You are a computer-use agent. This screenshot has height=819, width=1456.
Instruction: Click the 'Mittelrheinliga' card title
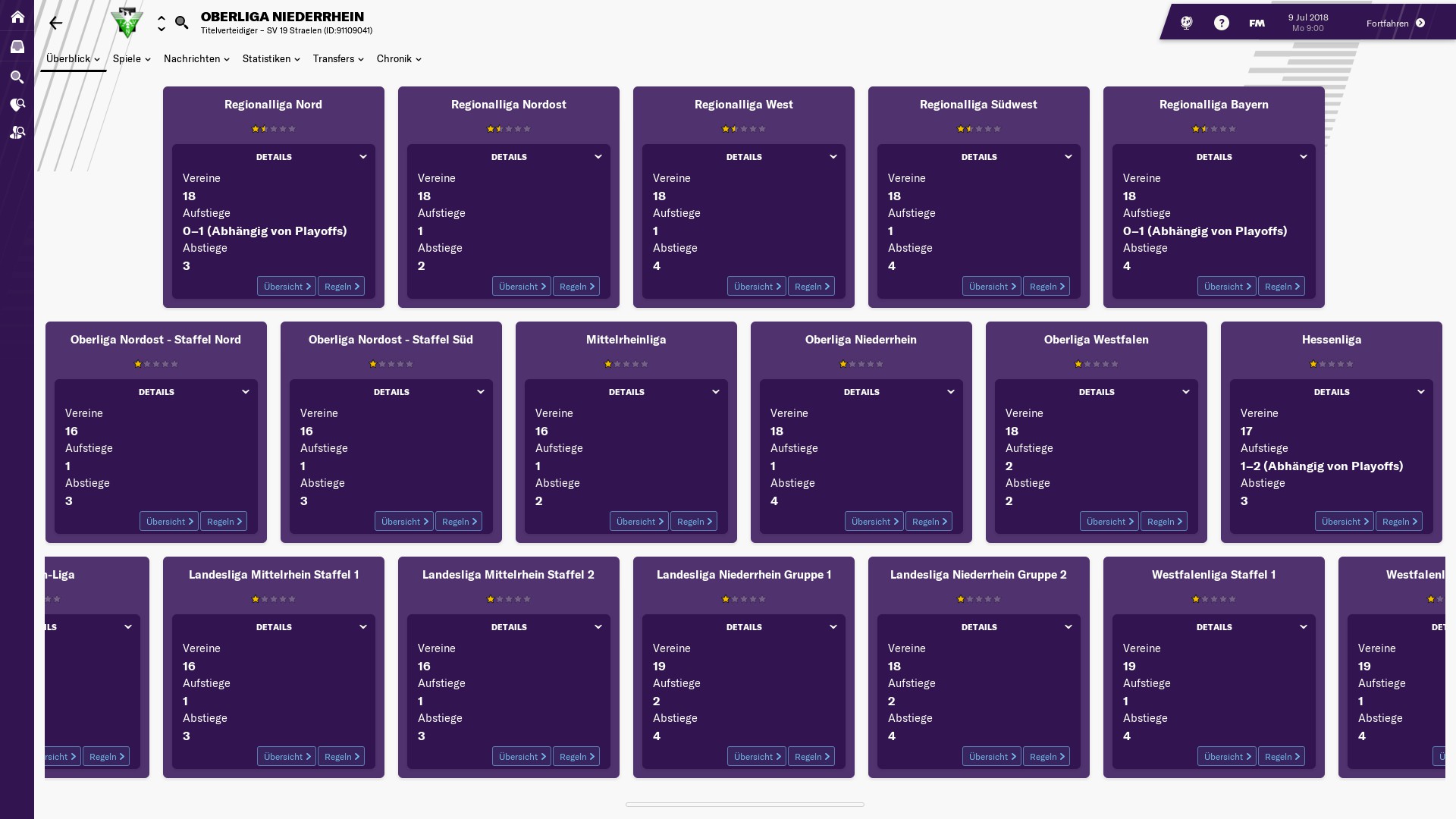tap(626, 340)
